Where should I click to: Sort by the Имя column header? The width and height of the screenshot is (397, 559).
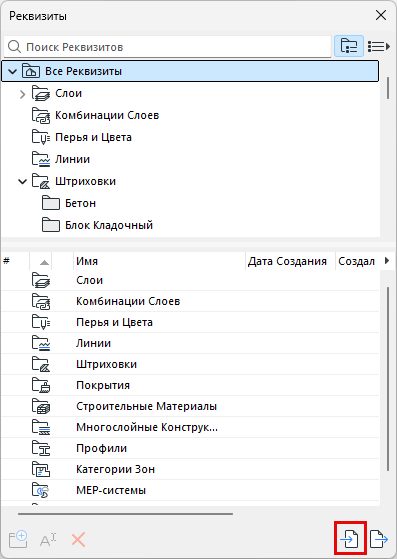(159, 261)
